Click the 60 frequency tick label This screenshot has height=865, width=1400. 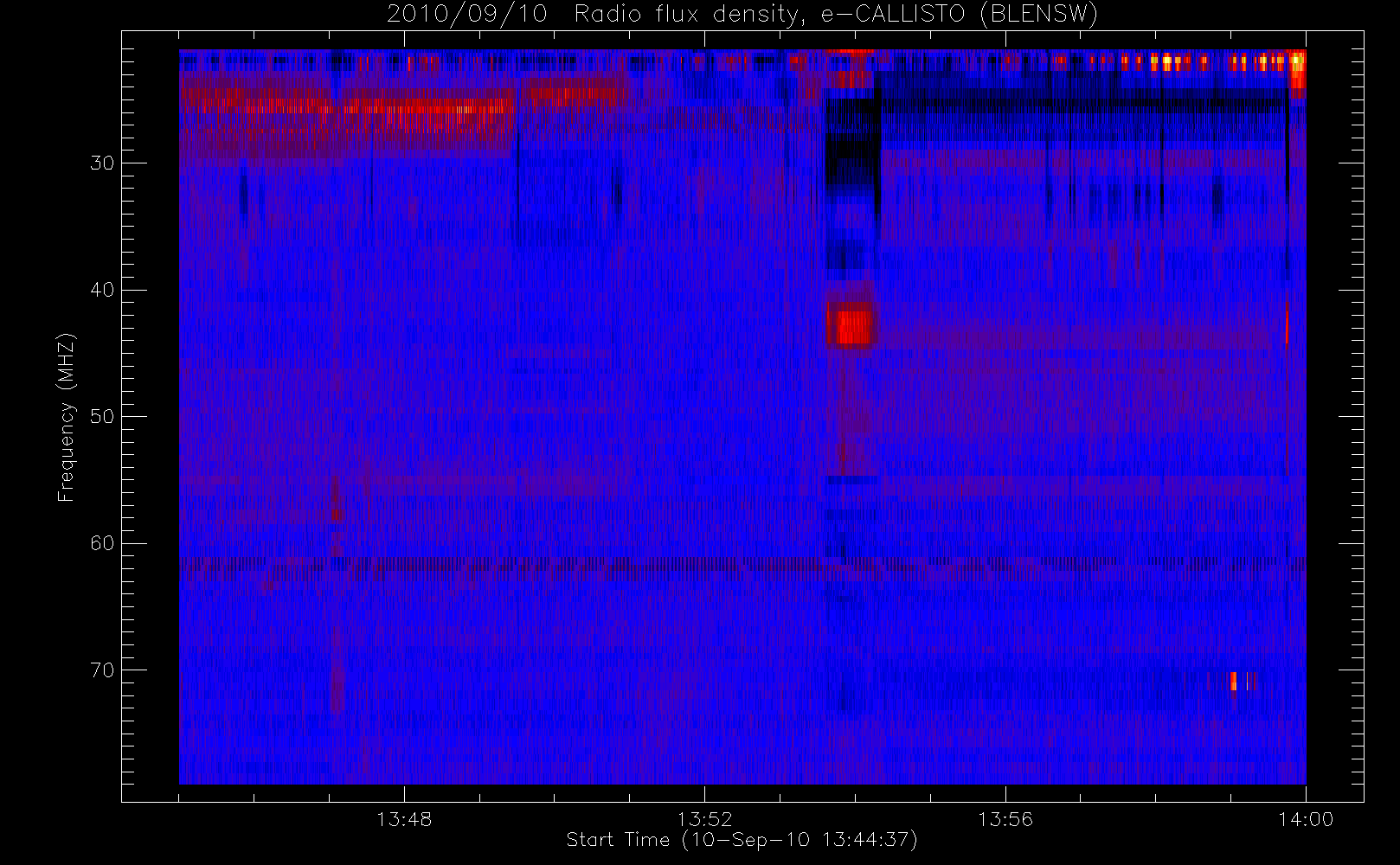102,543
